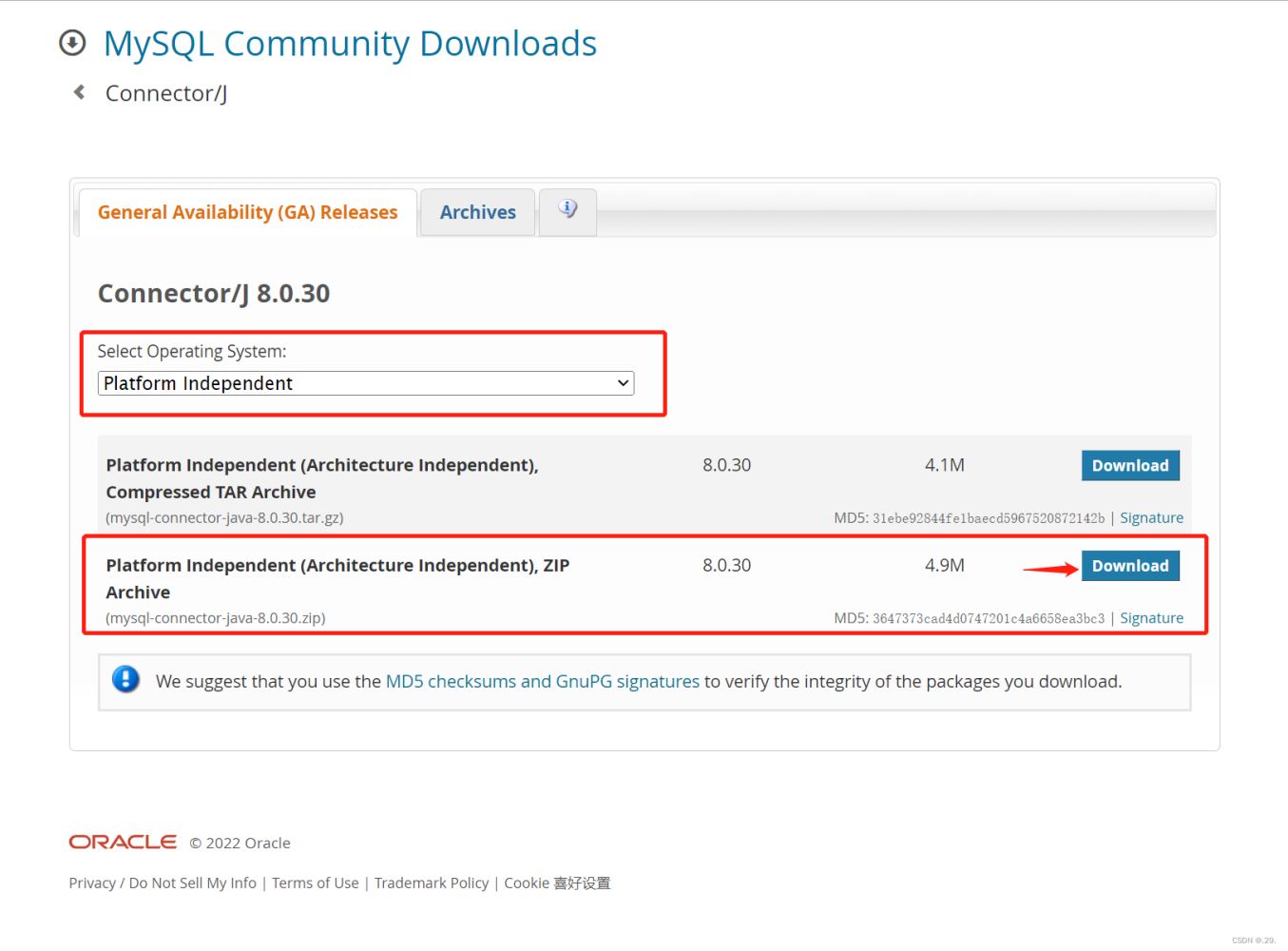This screenshot has width=1288, height=951.
Task: Select filename mysql-connector-java-8.0.30.tar.gz
Action: click(x=225, y=518)
